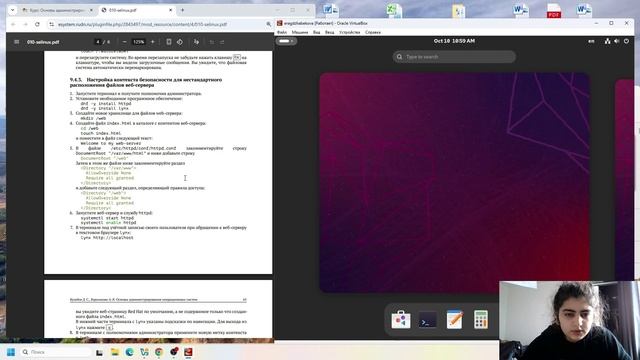Screen dimensions: 640x360
Task: Open a new browser tab
Action: tap(182, 10)
